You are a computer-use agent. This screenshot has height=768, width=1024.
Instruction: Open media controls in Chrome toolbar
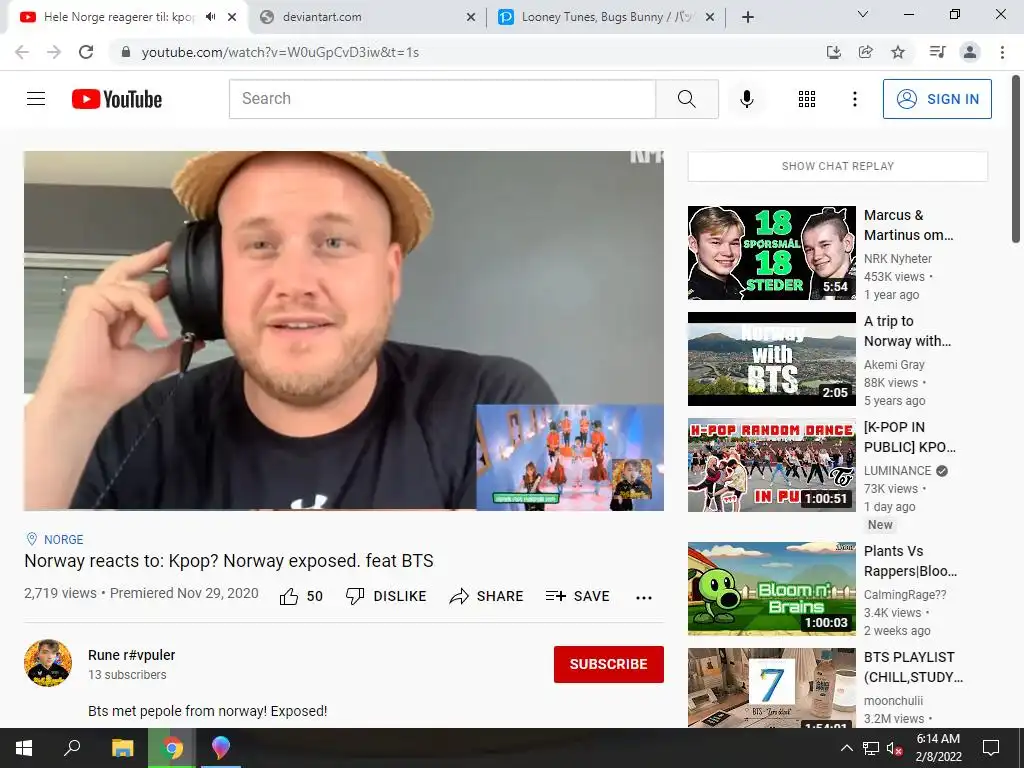937,52
